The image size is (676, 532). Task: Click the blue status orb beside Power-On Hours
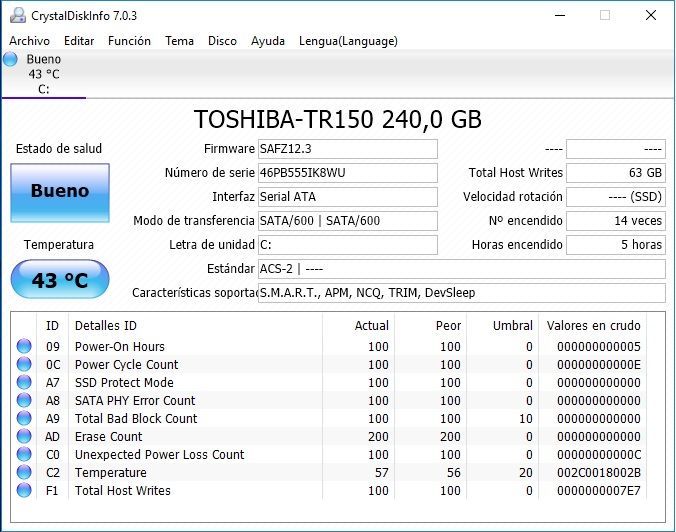[x=23, y=347]
